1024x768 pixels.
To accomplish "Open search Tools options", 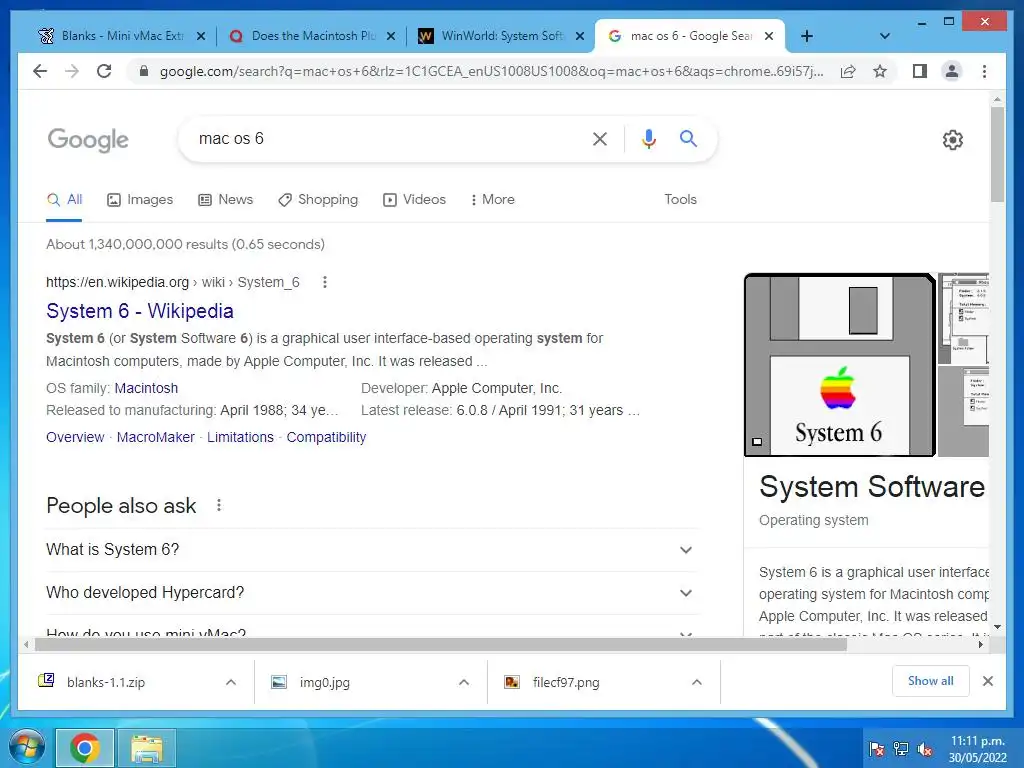I will [680, 199].
